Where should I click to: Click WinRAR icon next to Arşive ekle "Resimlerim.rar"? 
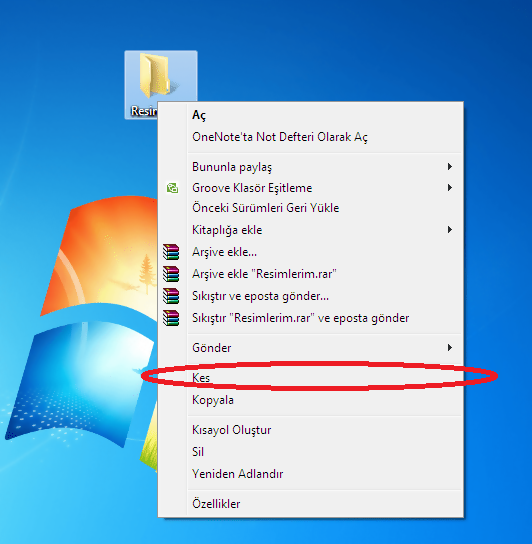(x=171, y=274)
